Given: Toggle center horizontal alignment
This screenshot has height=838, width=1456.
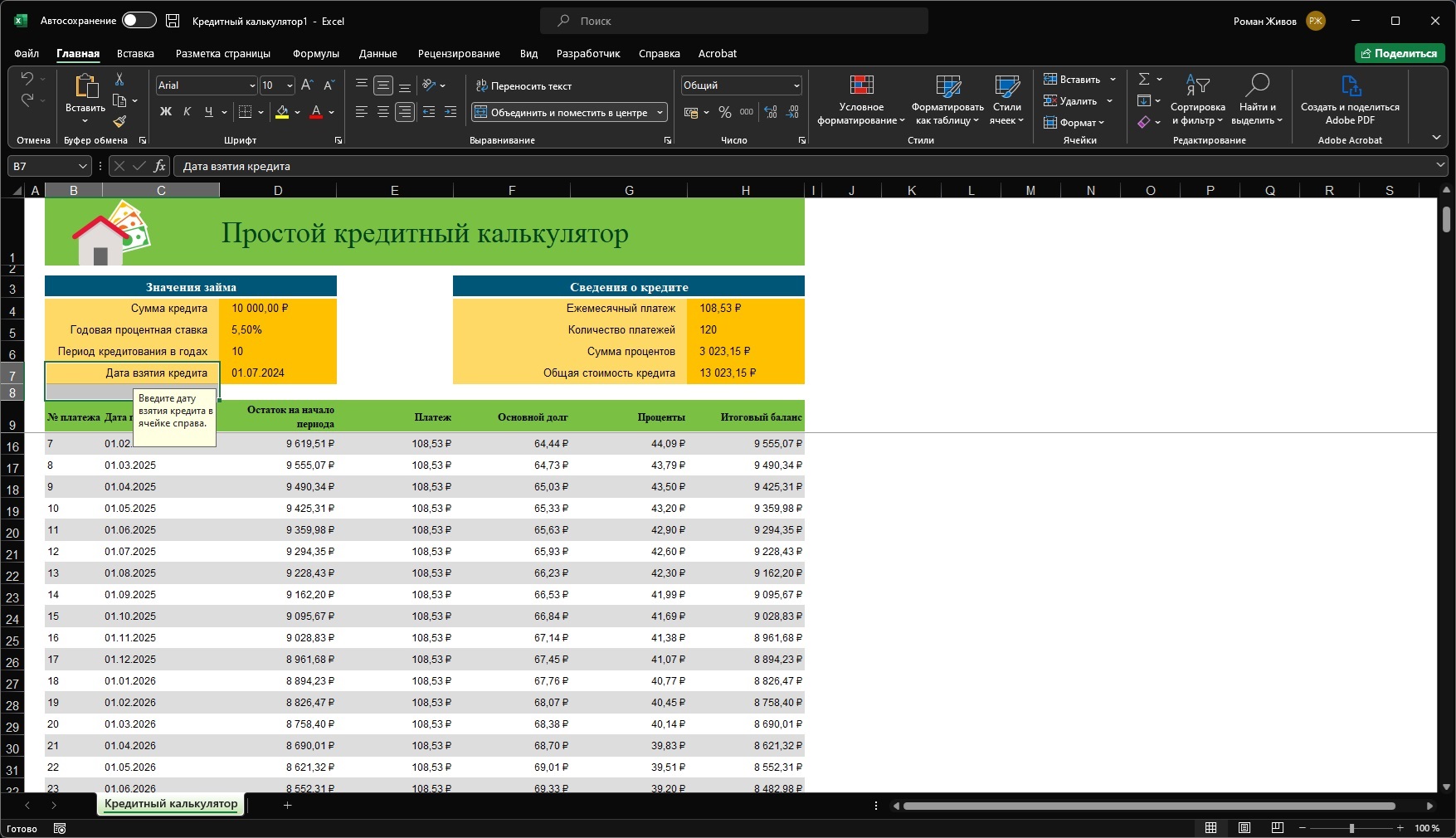Looking at the screenshot, I should [383, 112].
